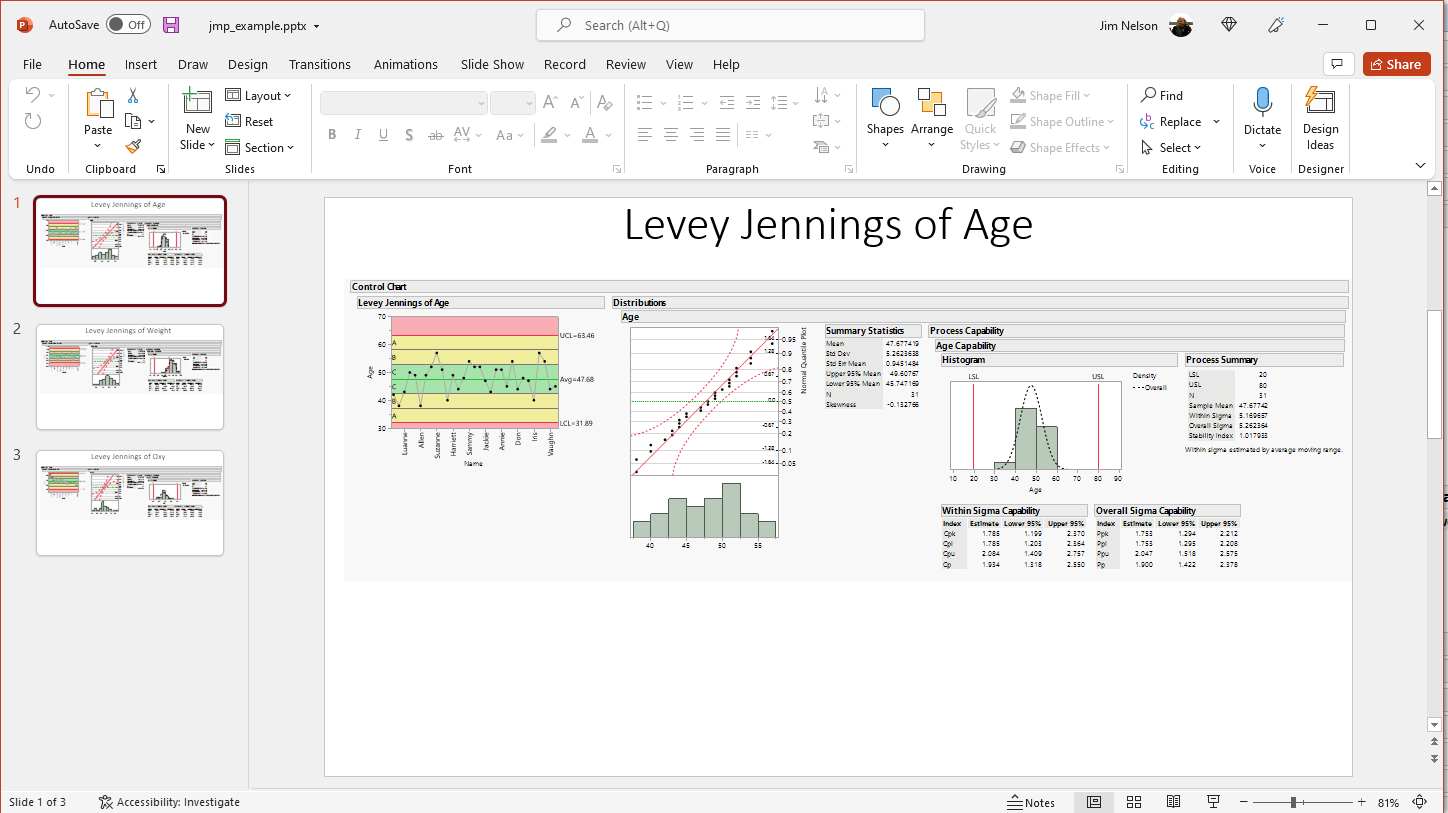Image resolution: width=1448 pixels, height=813 pixels.
Task: Click the Format Painter icon
Action: coord(131,146)
